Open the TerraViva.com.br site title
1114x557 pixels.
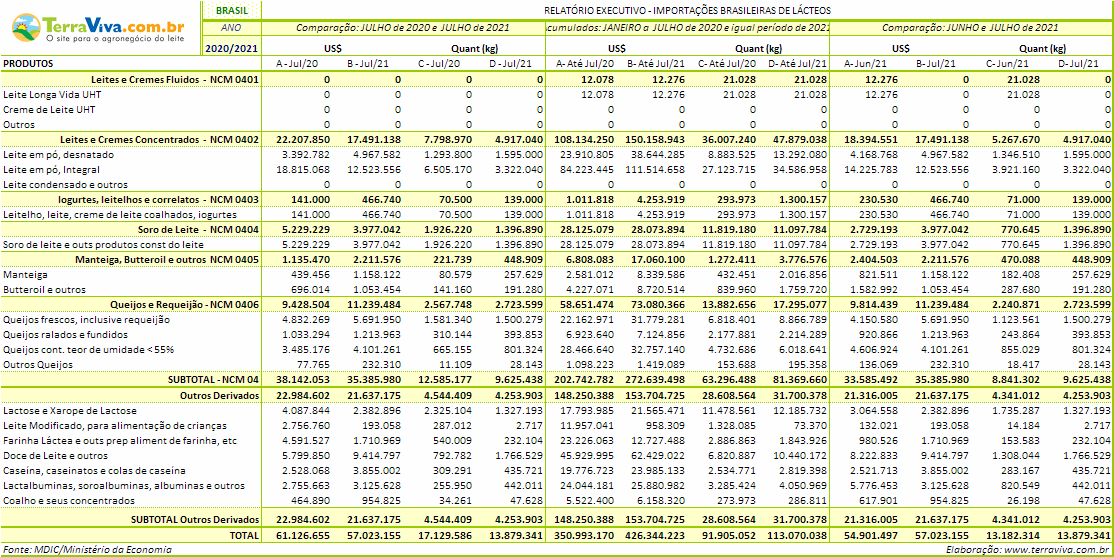[x=115, y=23]
